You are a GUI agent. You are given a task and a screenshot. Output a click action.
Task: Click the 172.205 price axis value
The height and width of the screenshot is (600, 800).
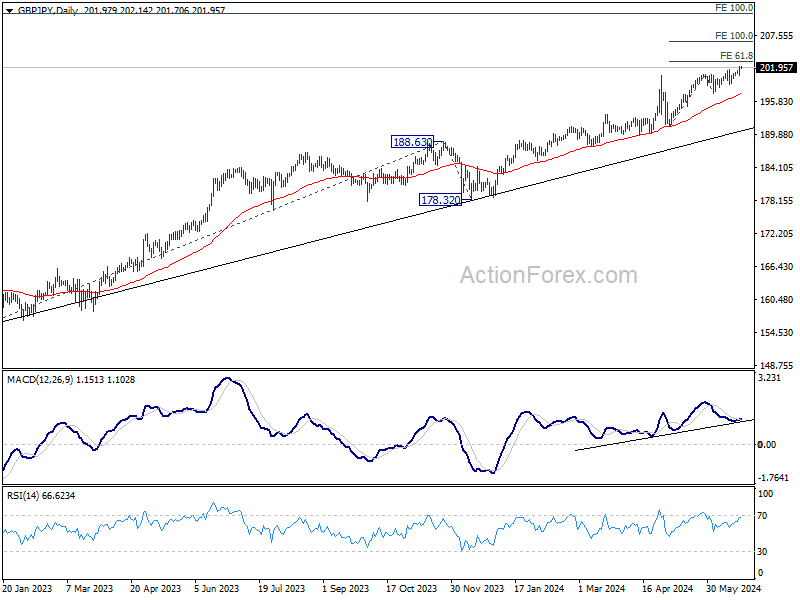click(777, 234)
